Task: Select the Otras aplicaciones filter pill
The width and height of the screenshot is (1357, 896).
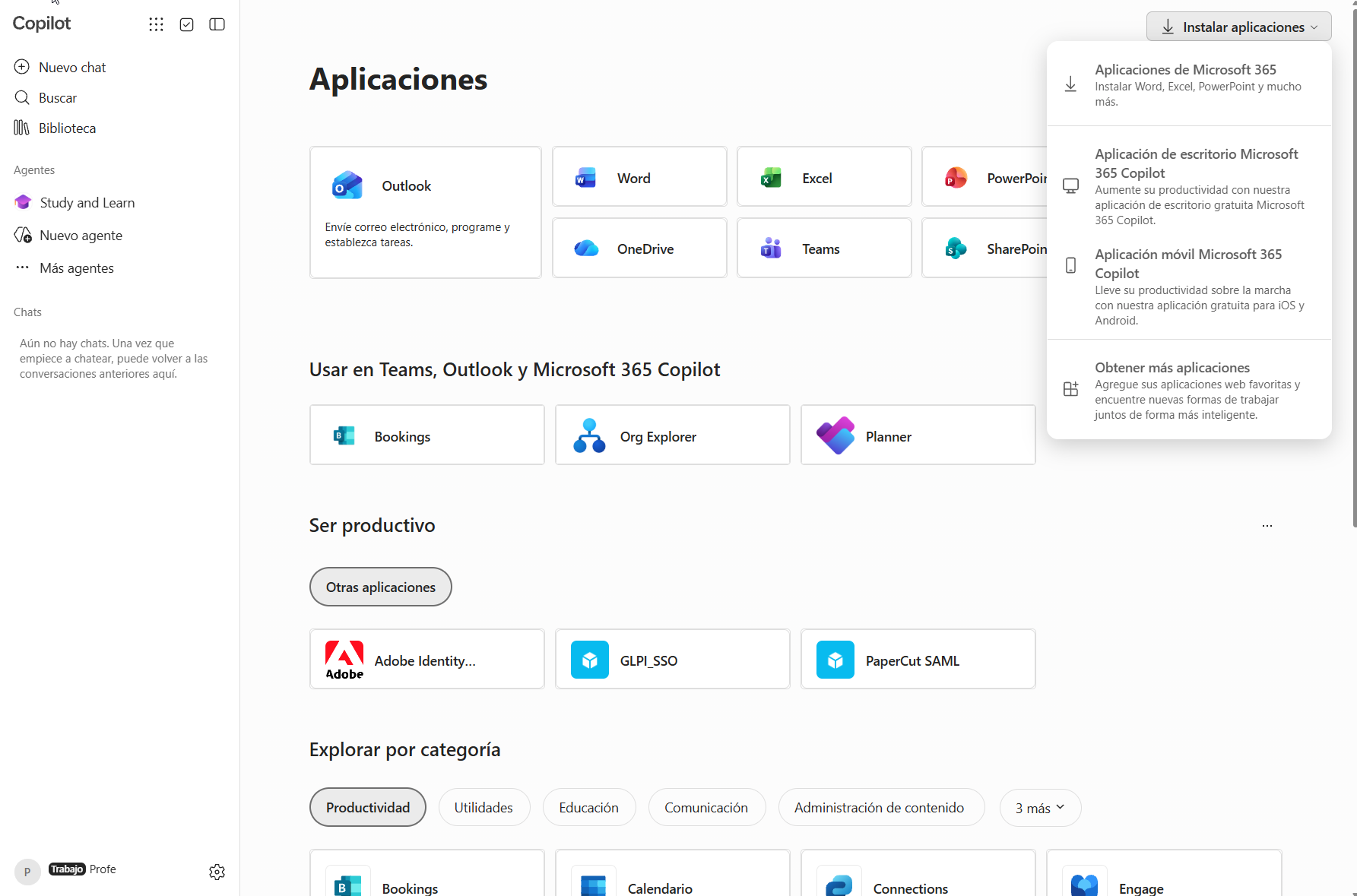Action: click(x=381, y=587)
